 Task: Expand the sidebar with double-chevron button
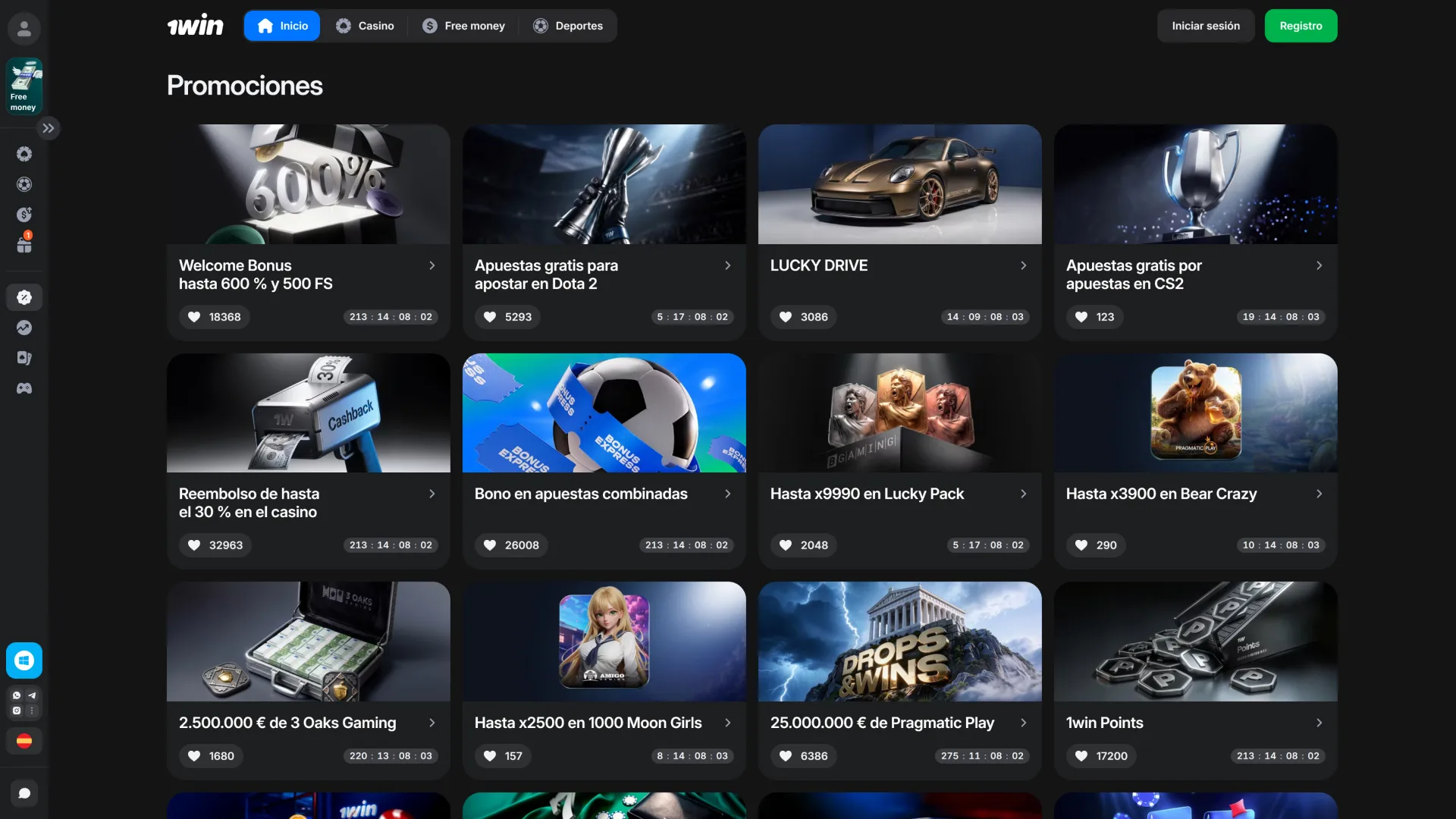[x=49, y=128]
